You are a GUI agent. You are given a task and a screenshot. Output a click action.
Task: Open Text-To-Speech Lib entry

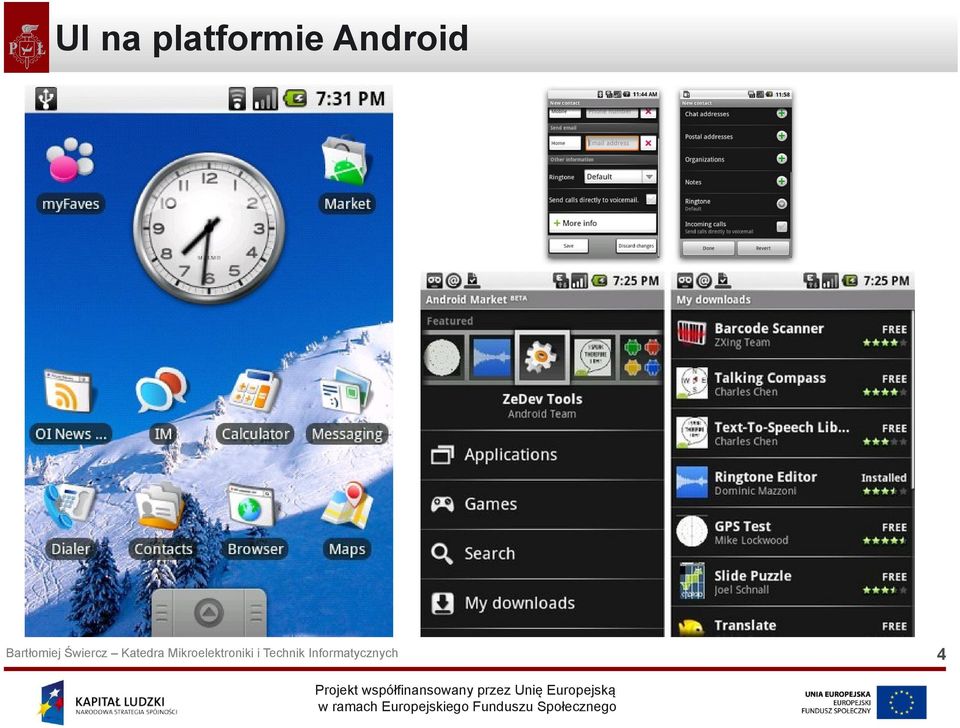[792, 434]
